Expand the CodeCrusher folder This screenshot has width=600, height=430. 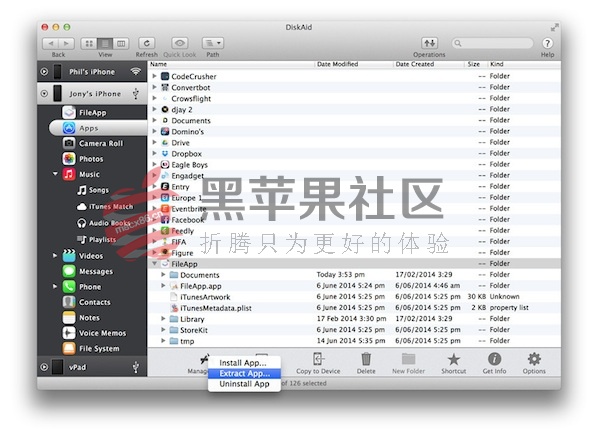click(x=154, y=76)
